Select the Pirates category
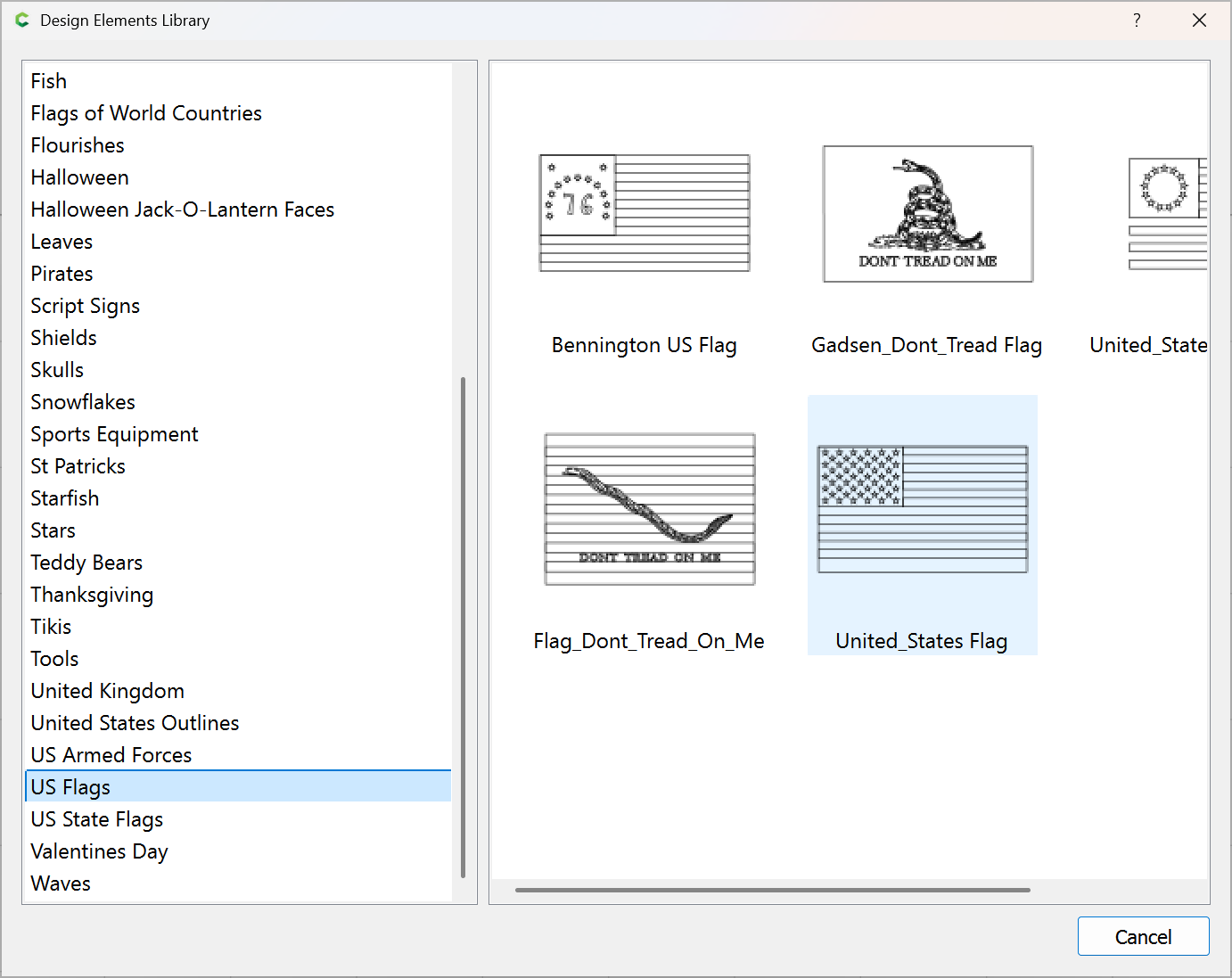The image size is (1232, 978). [x=62, y=274]
